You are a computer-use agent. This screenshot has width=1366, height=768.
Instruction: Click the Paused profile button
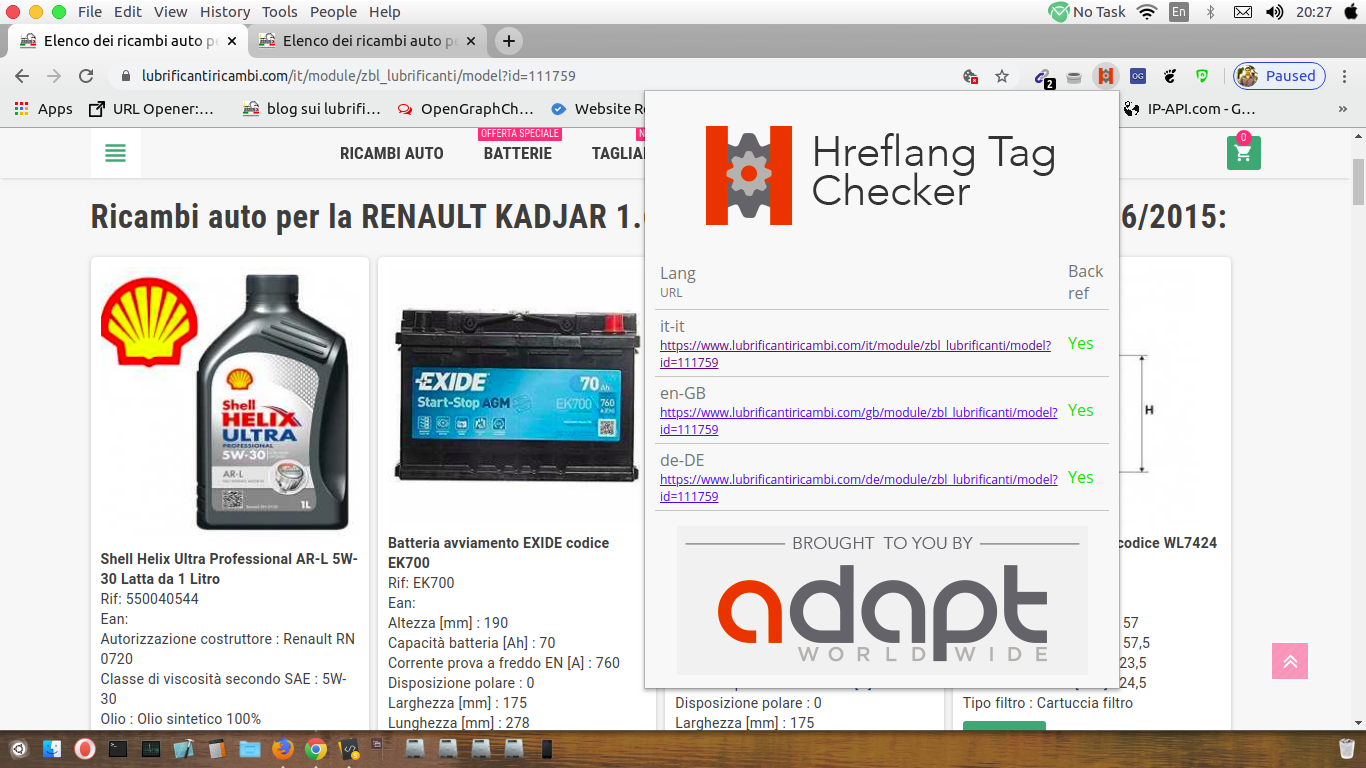click(x=1279, y=76)
